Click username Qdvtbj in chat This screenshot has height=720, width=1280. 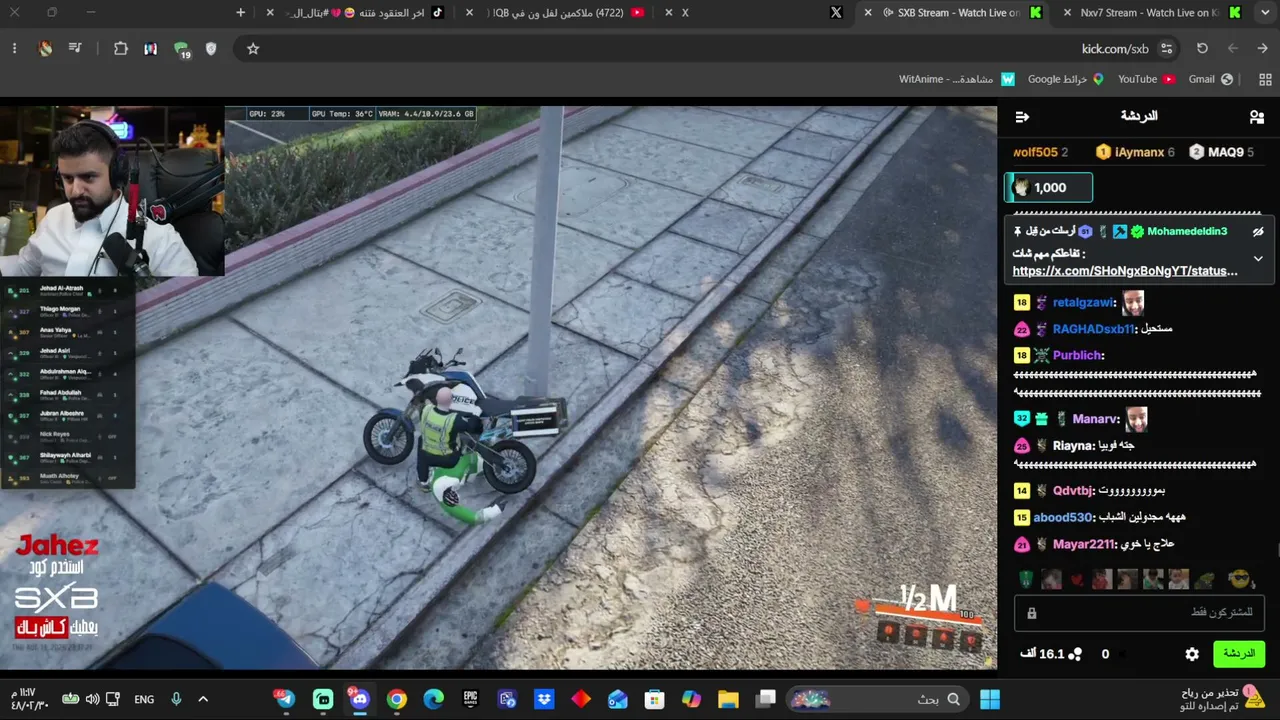pos(1073,491)
